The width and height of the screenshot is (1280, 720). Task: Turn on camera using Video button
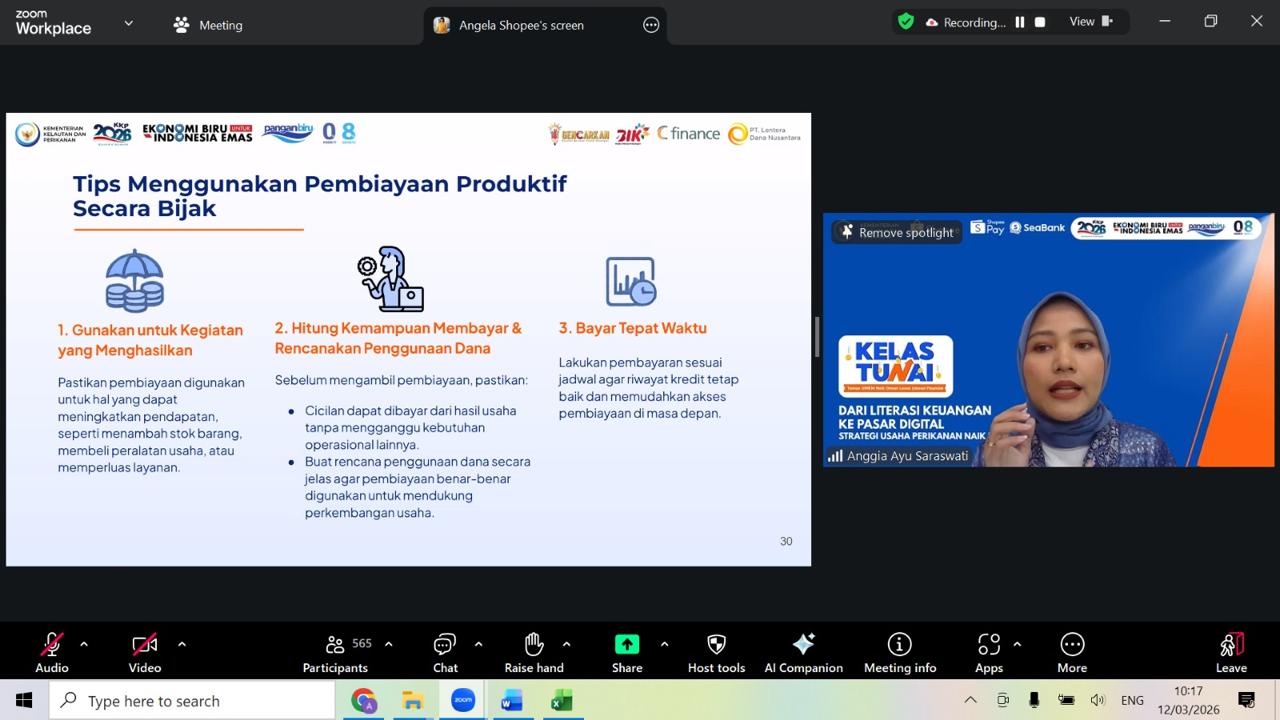tap(145, 653)
